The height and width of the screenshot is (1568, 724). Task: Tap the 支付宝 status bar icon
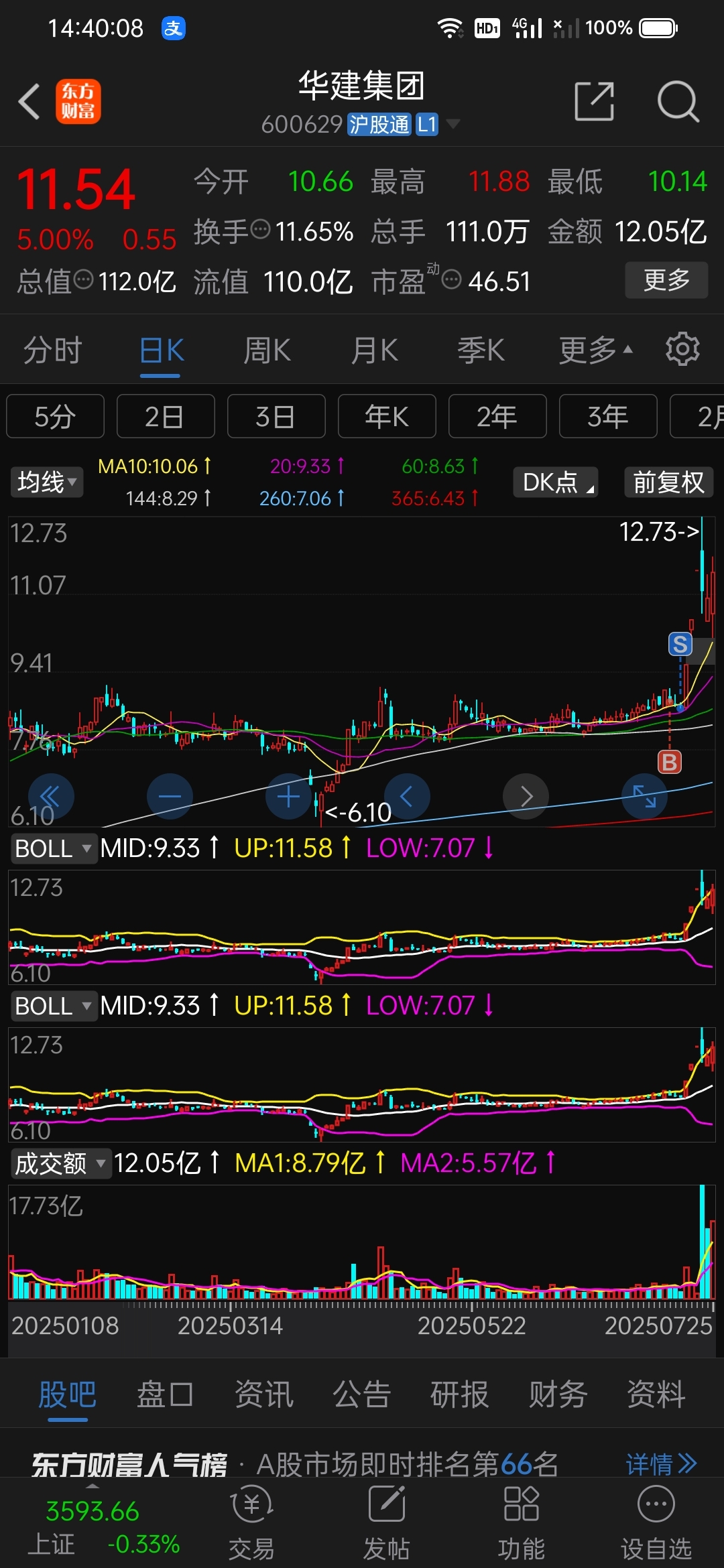[x=174, y=28]
